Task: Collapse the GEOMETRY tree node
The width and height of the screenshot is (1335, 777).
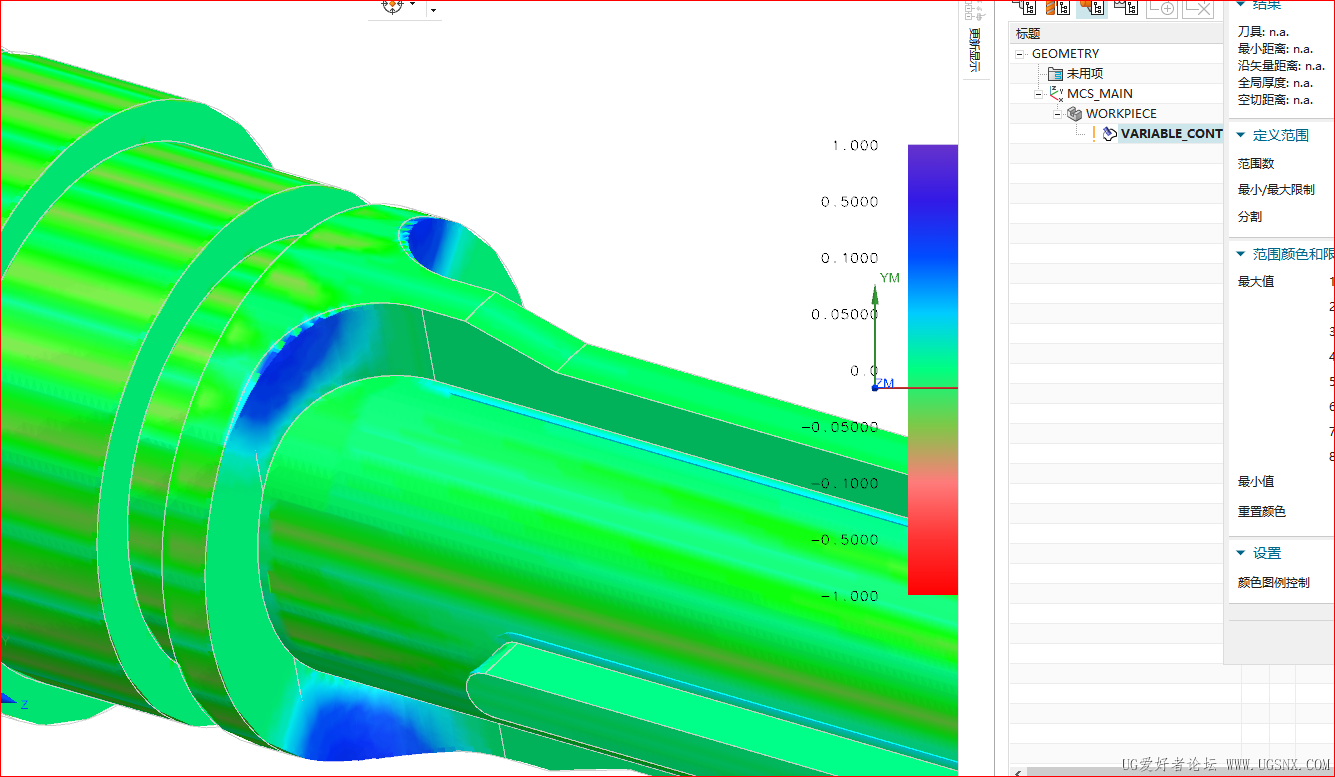Action: click(1020, 54)
